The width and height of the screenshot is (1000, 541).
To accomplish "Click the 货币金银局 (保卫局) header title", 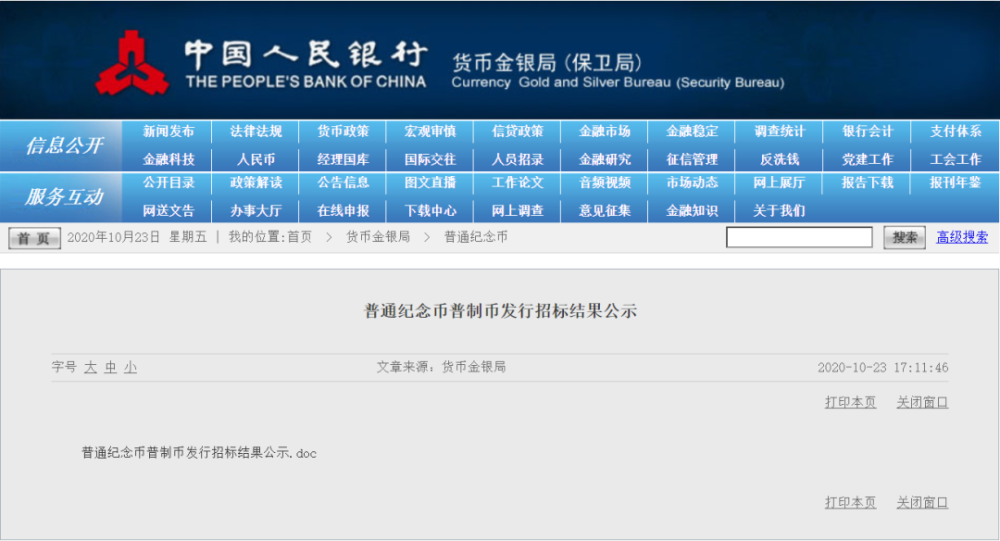I will tap(547, 63).
